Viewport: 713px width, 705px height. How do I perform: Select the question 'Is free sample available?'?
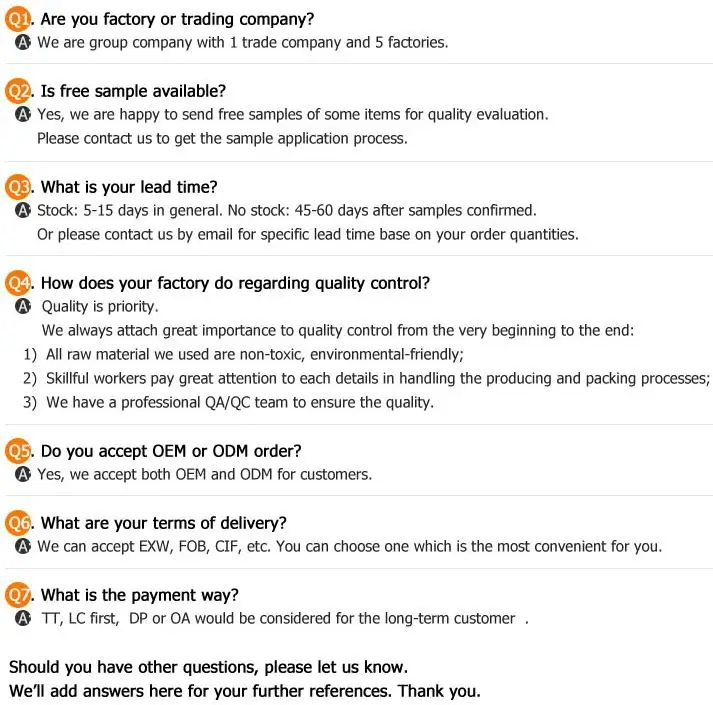coord(133,91)
